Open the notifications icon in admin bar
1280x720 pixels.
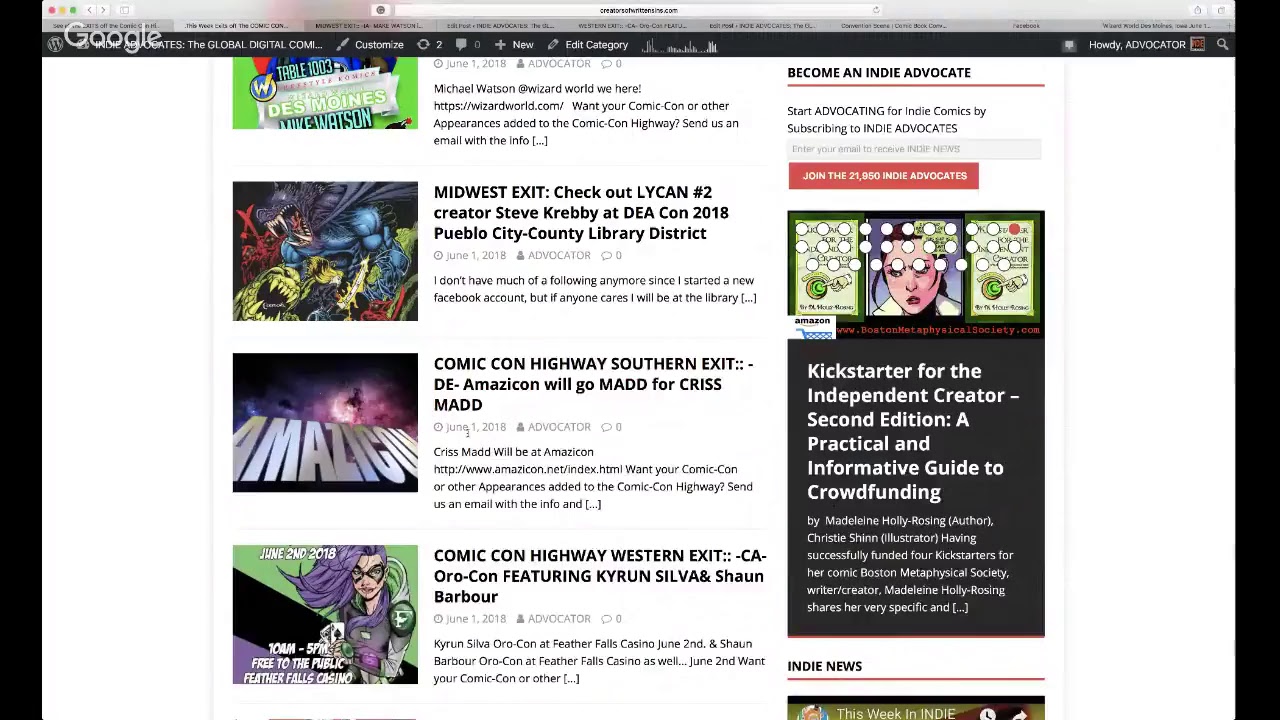click(x=1069, y=45)
